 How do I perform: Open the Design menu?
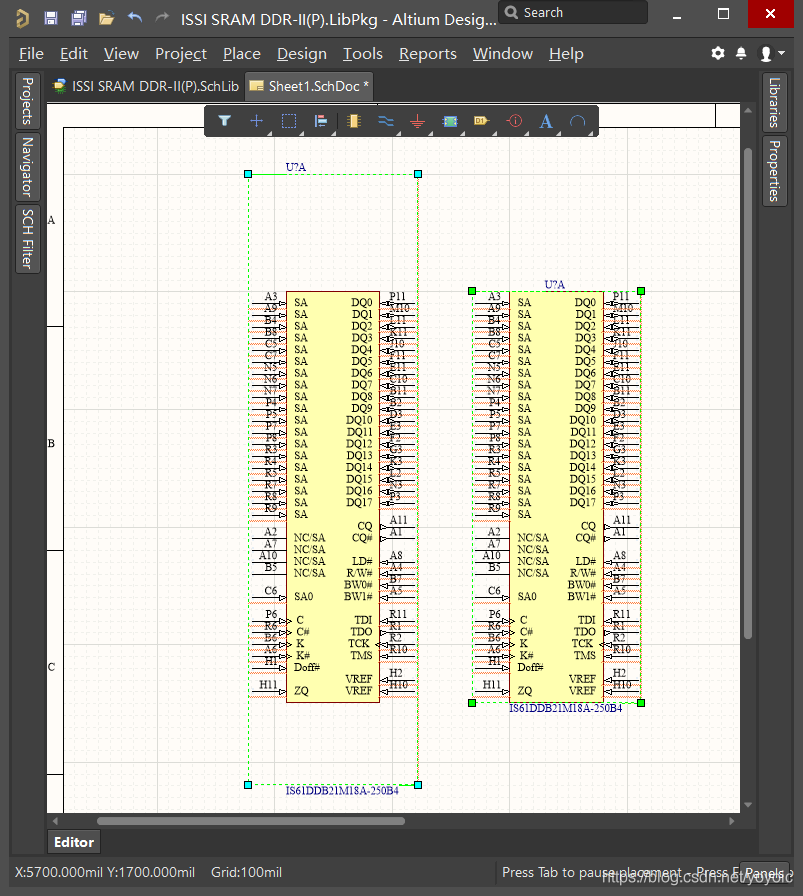click(302, 54)
